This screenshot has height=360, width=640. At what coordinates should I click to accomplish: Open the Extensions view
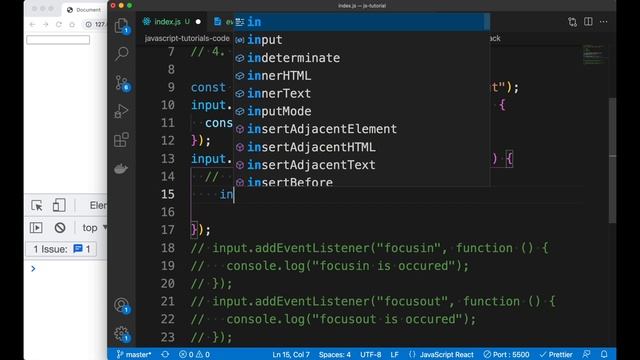[121, 140]
